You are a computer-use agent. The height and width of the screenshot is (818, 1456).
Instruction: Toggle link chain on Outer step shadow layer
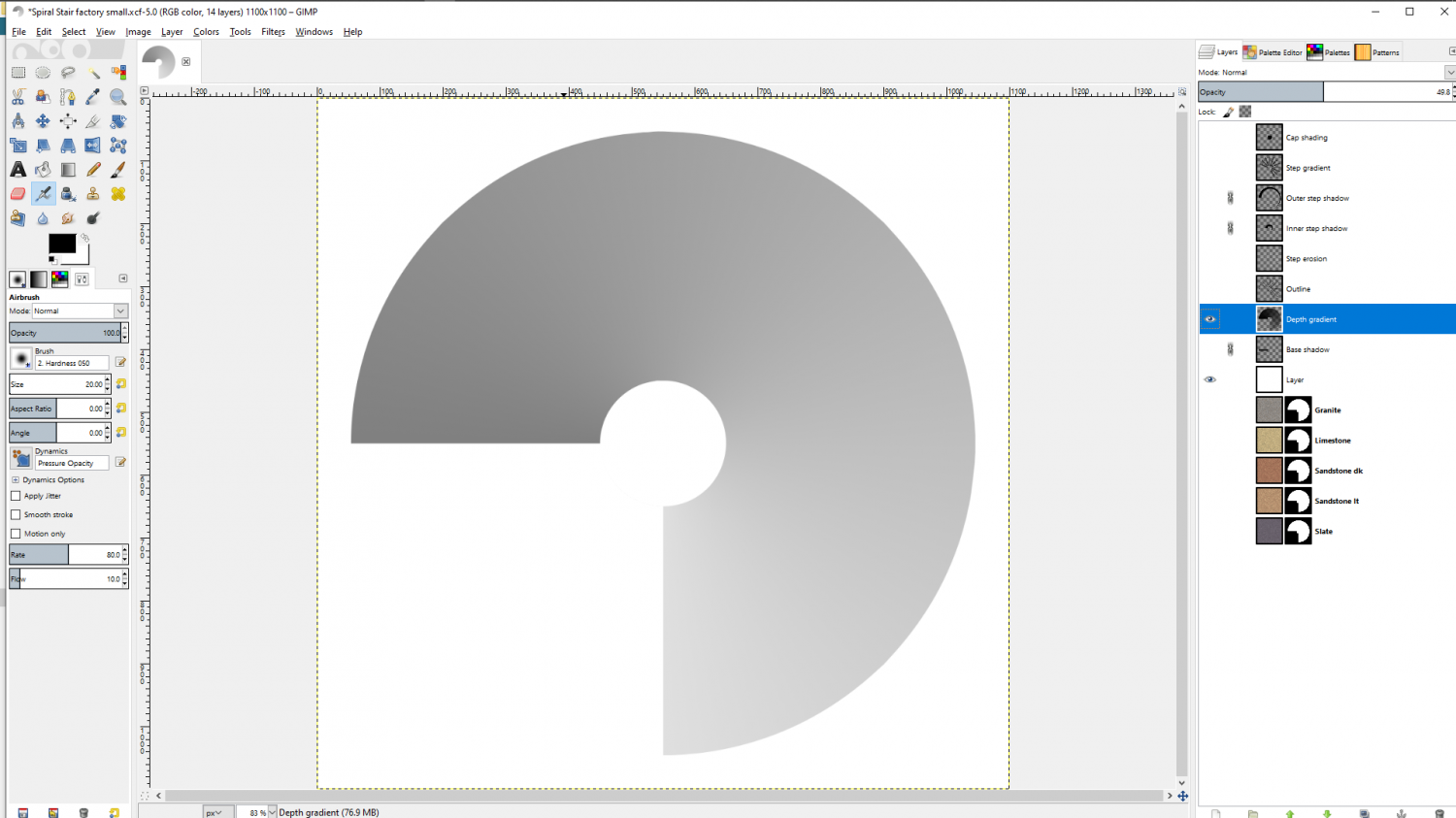tap(1231, 198)
